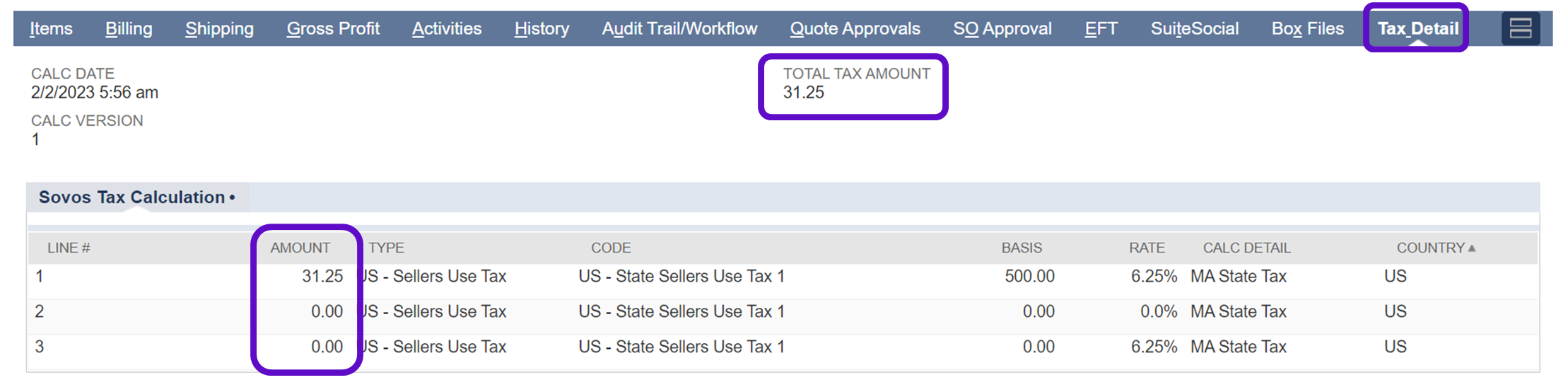
Task: Open the Audit Trail/Workflow tab
Action: pos(679,29)
